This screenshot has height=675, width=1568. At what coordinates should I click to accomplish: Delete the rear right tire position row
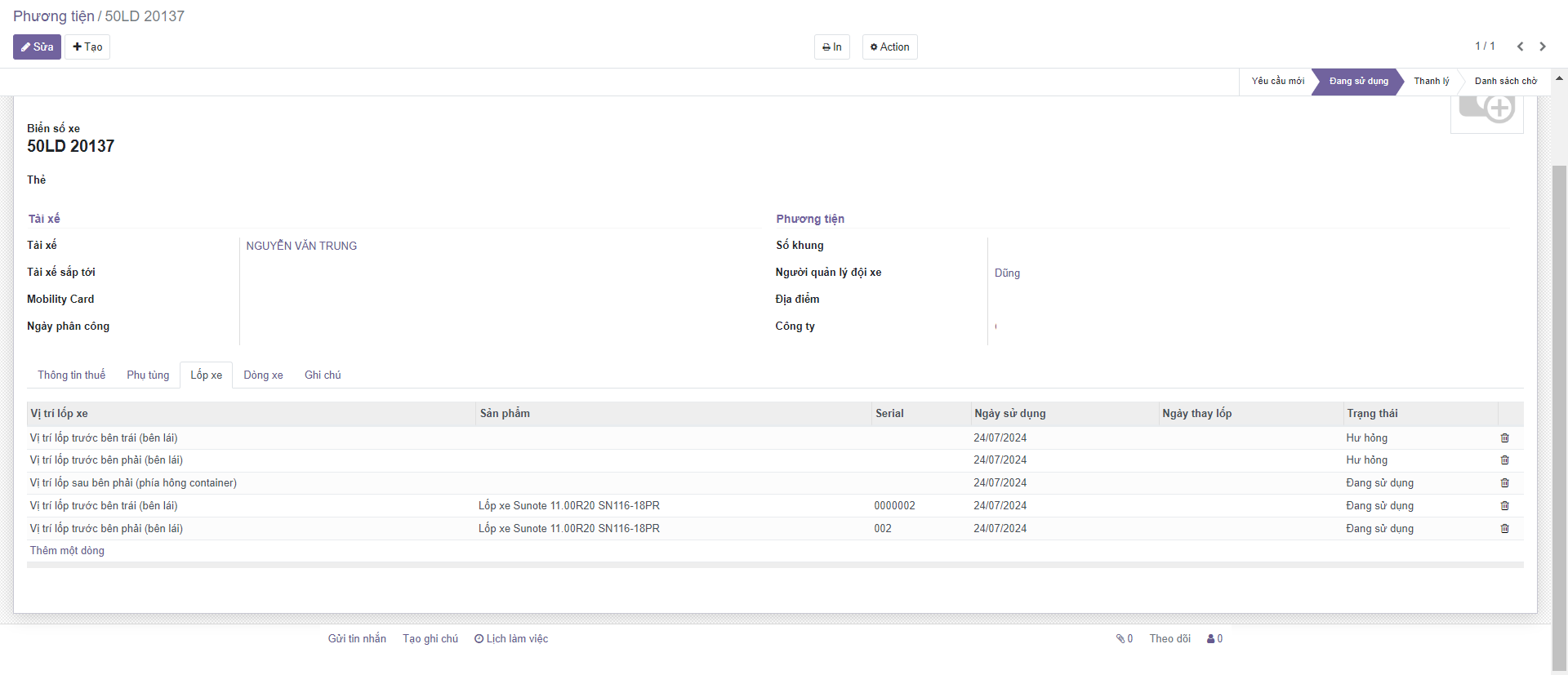1504,483
